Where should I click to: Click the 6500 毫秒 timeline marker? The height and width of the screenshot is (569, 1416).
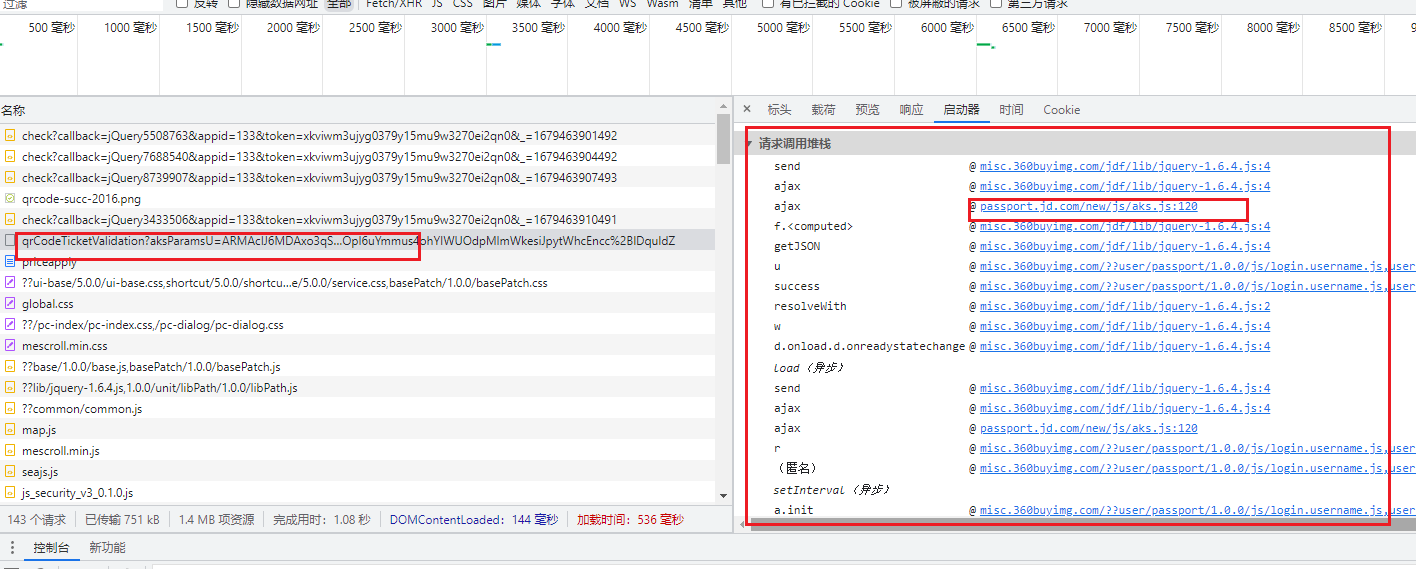[1028, 28]
